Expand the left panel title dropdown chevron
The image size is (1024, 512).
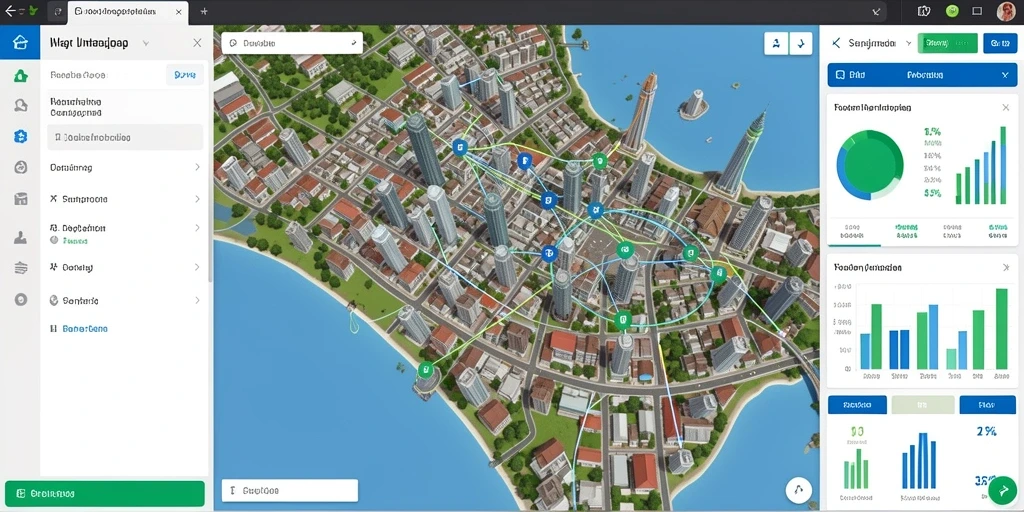(145, 43)
